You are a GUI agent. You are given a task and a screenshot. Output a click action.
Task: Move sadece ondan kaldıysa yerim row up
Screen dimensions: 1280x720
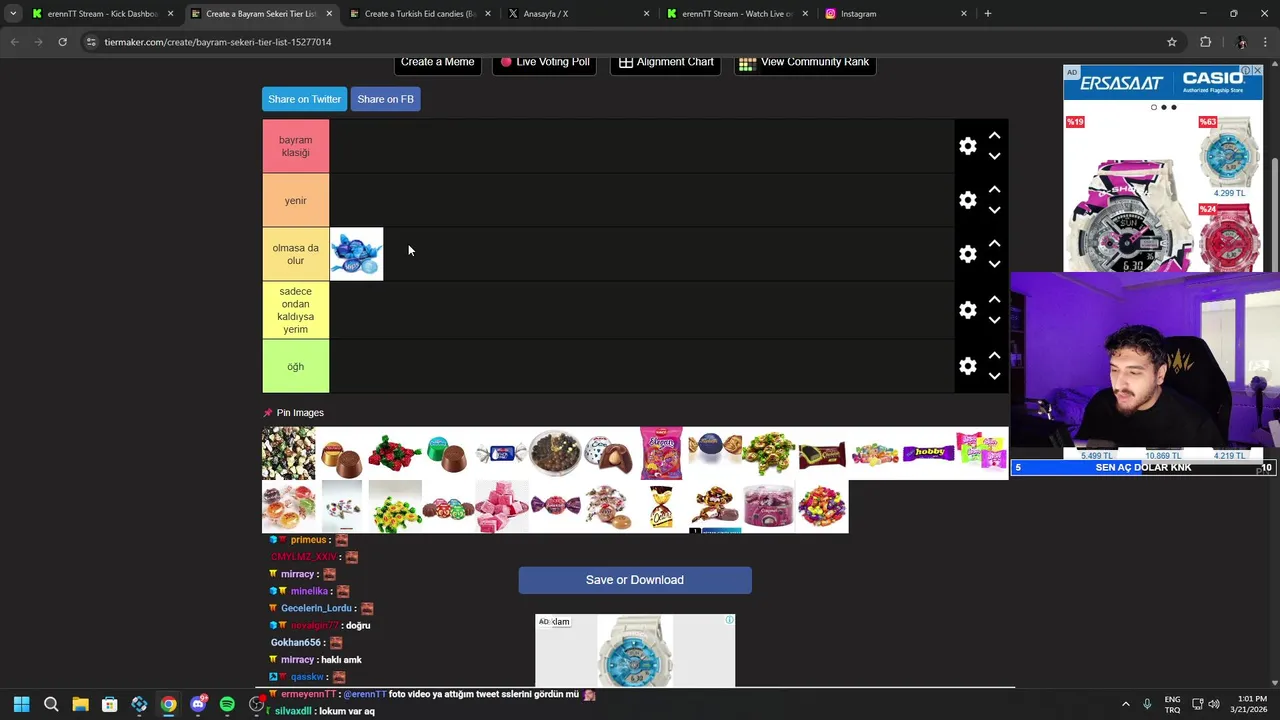pos(994,299)
